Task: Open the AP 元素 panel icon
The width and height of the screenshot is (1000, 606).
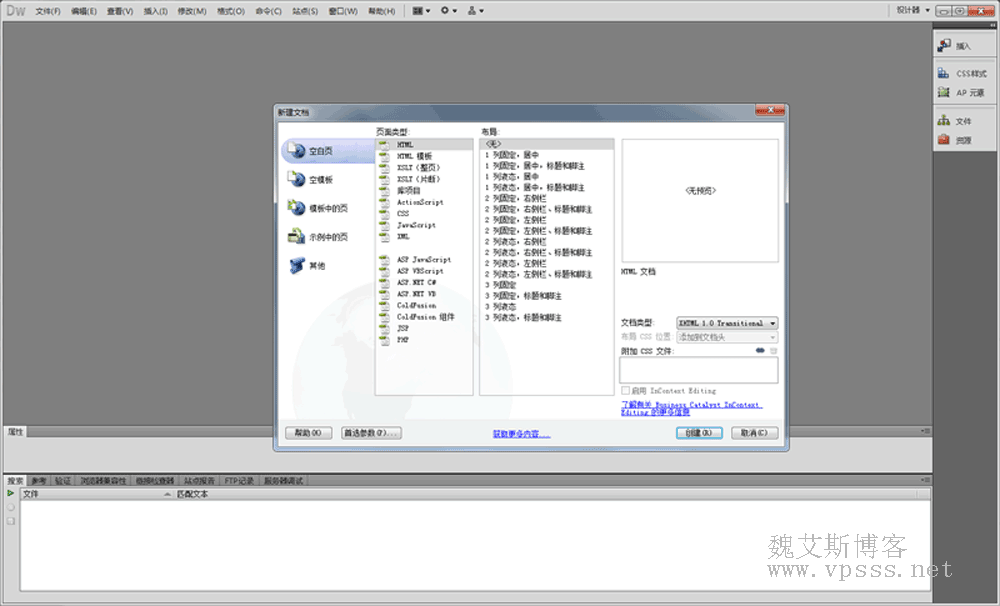Action: click(x=944, y=92)
